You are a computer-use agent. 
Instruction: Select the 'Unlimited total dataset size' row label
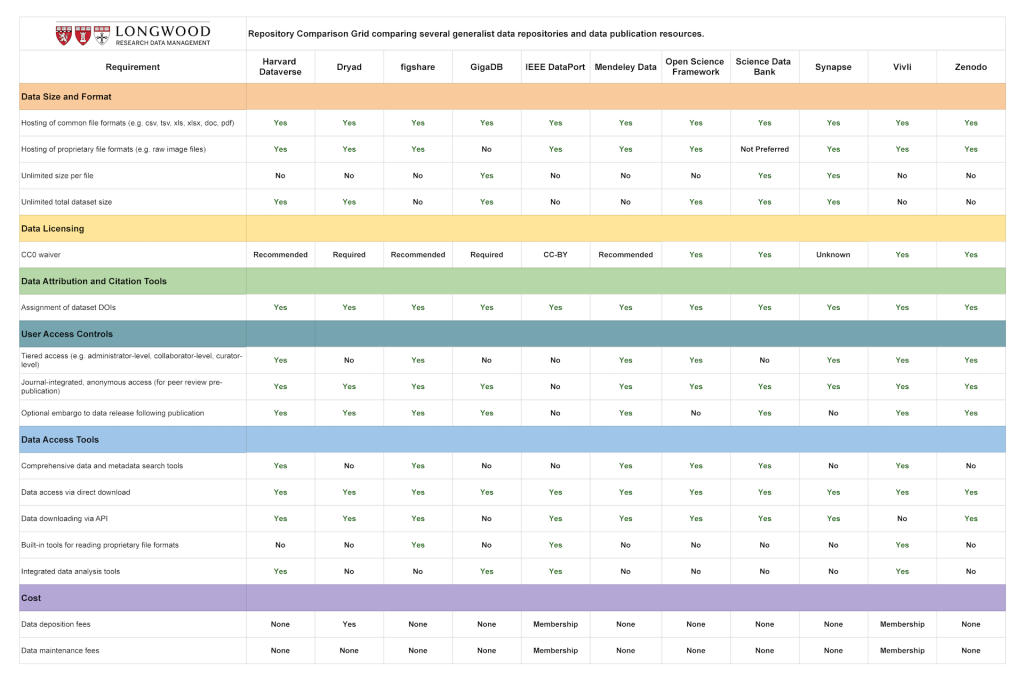click(x=66, y=202)
